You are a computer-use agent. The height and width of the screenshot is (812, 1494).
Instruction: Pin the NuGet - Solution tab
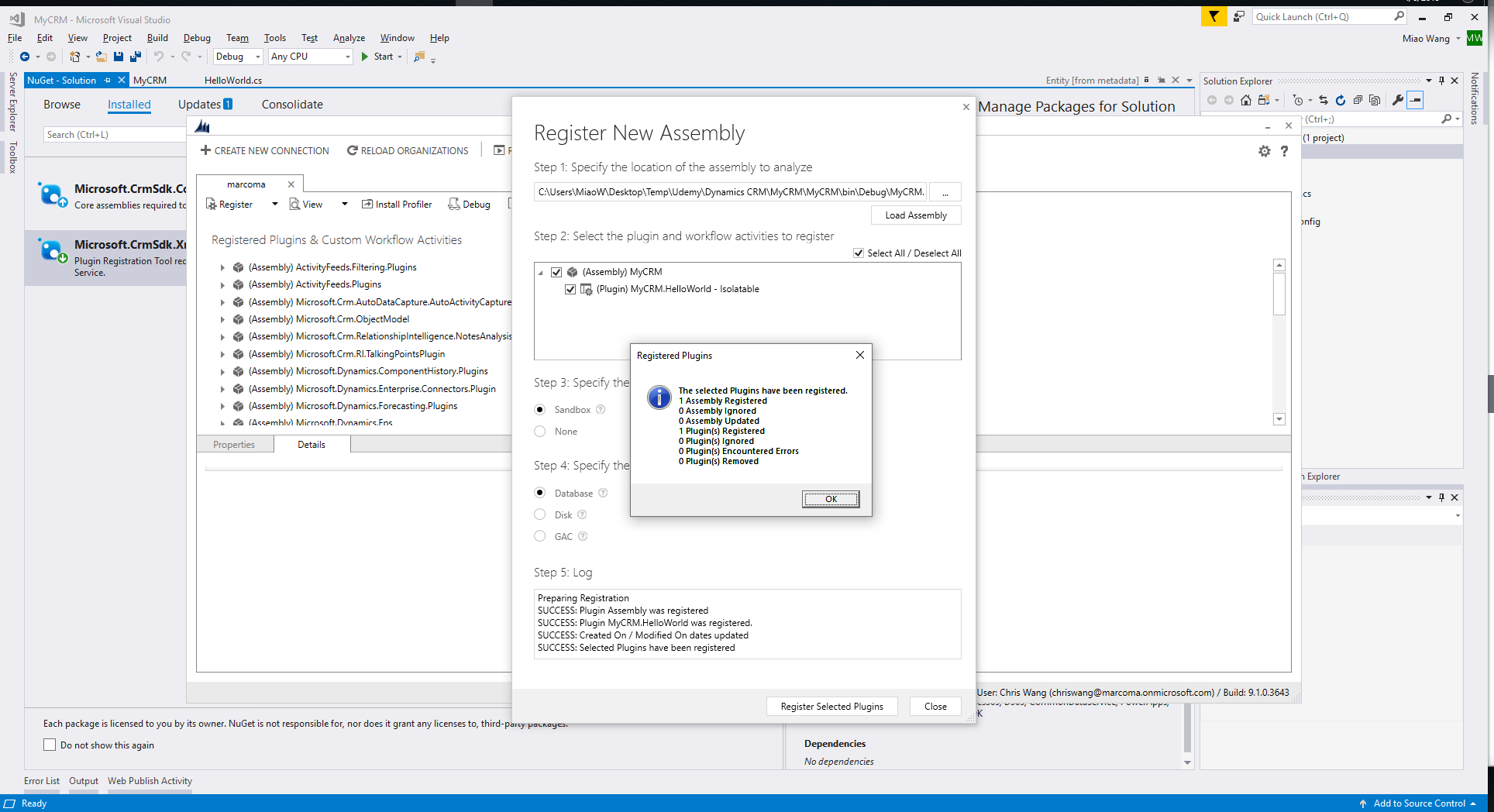click(108, 80)
